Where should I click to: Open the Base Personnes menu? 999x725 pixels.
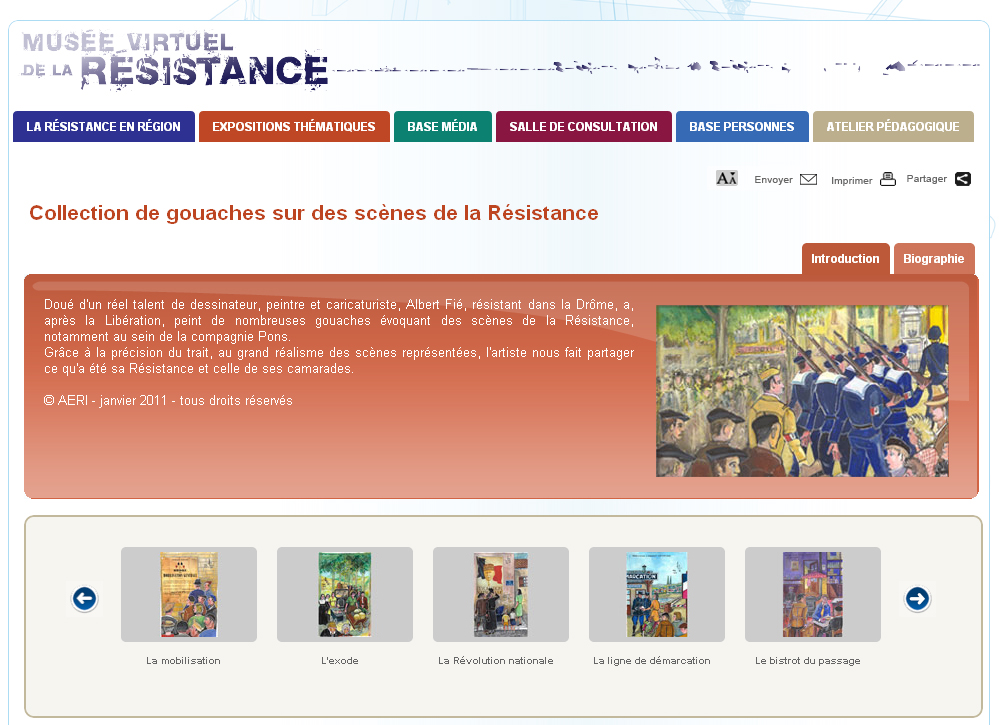742,126
